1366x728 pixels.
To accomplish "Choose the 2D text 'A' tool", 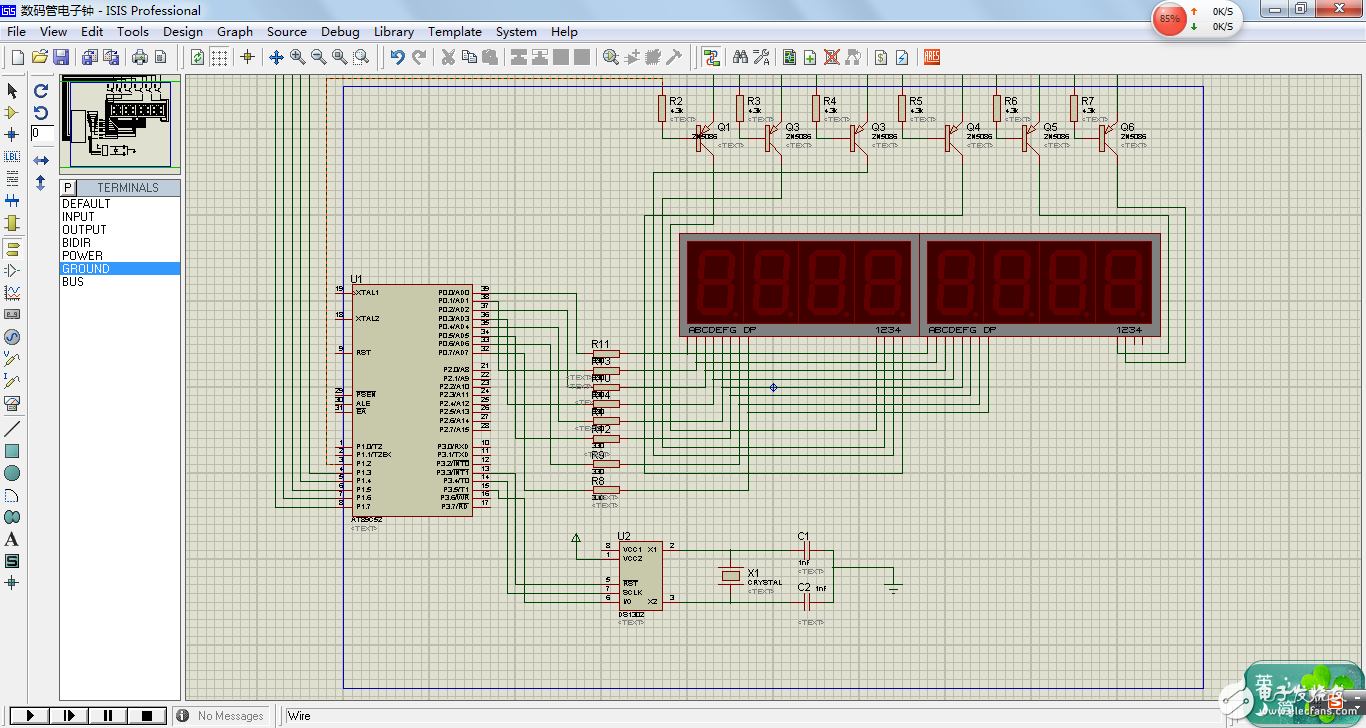I will (12, 539).
